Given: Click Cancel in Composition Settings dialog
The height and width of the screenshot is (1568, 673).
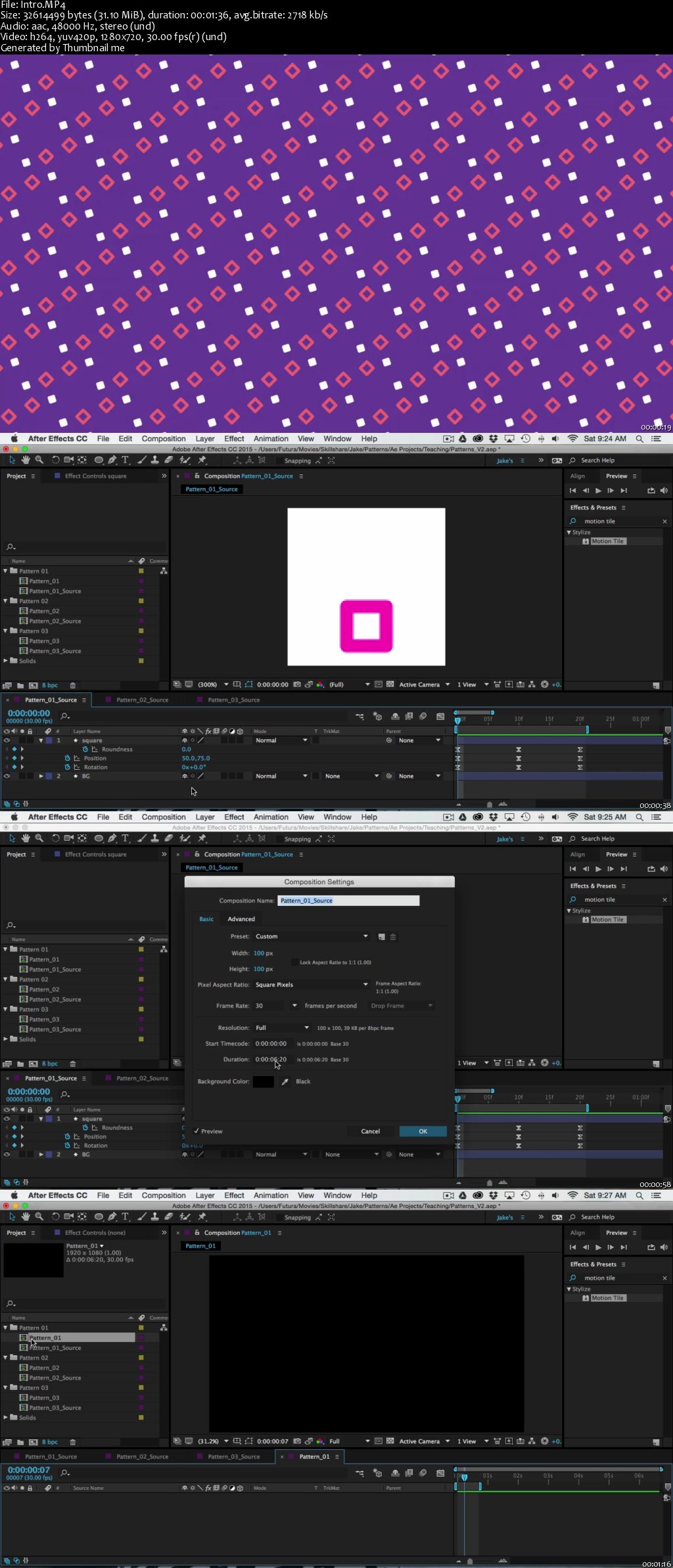Looking at the screenshot, I should click(370, 1131).
